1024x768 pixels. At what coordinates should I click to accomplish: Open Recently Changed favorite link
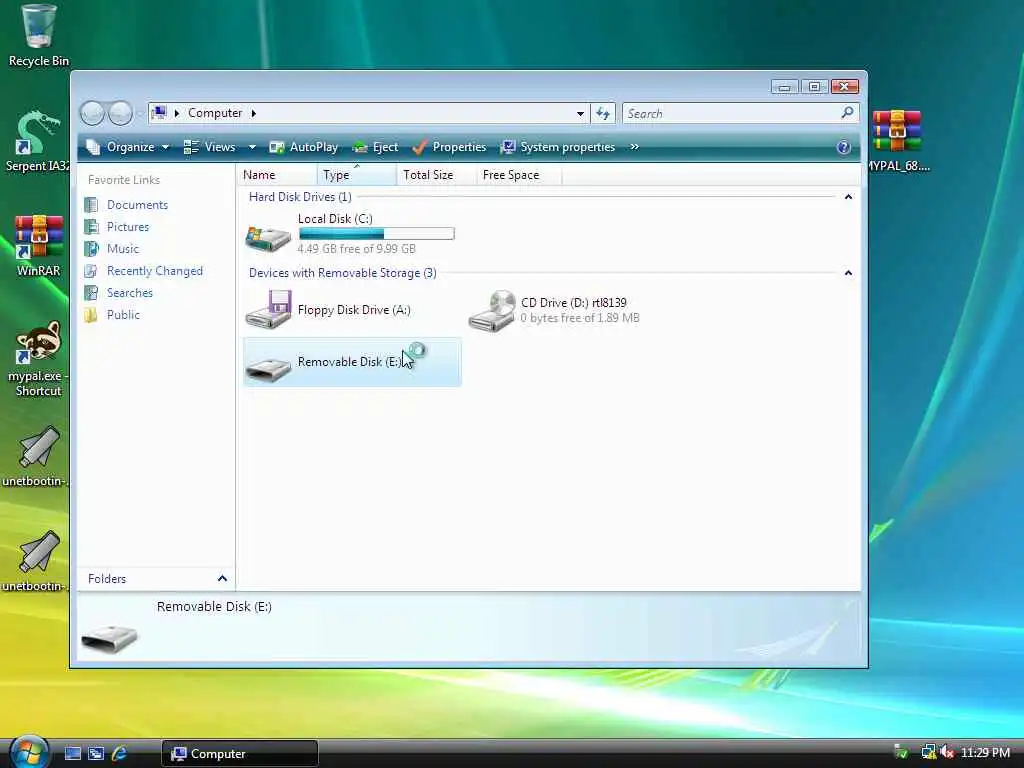155,271
